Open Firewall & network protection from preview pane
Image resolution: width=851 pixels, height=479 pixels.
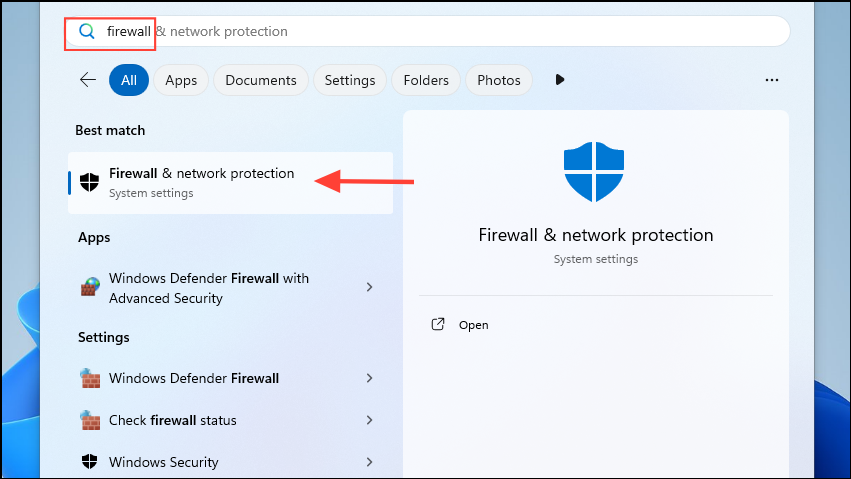tap(473, 325)
